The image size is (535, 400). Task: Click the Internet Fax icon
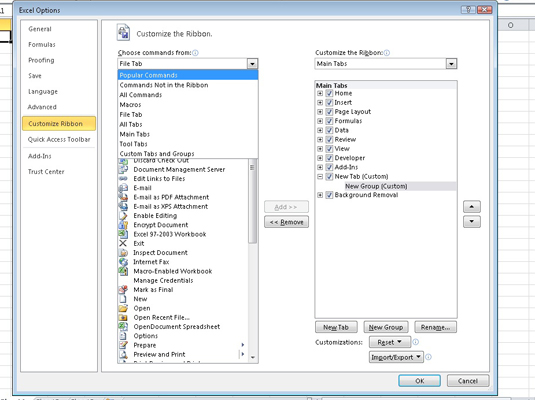click(123, 262)
